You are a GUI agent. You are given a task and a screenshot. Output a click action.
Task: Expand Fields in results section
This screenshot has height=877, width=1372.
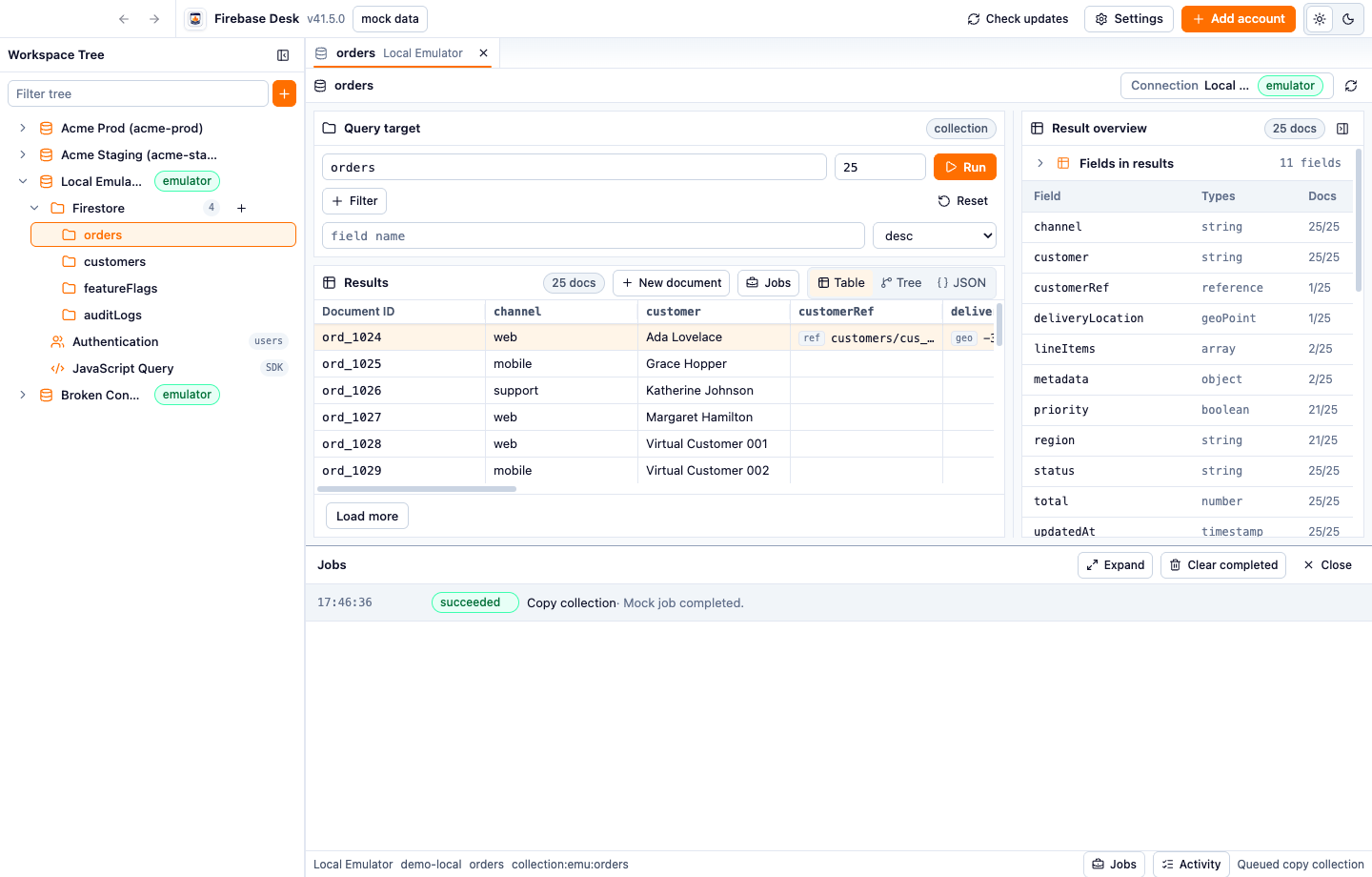1040,163
